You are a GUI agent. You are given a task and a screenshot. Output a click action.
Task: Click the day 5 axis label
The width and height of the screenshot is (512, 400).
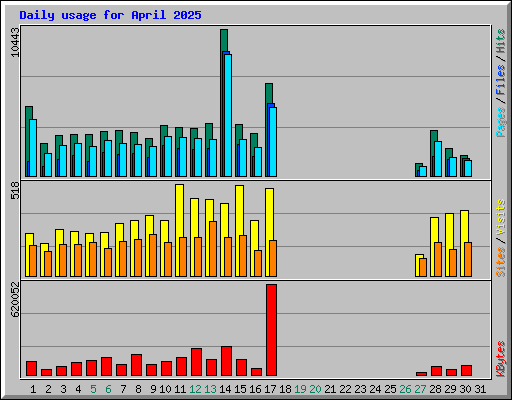pyautogui.click(x=93, y=389)
